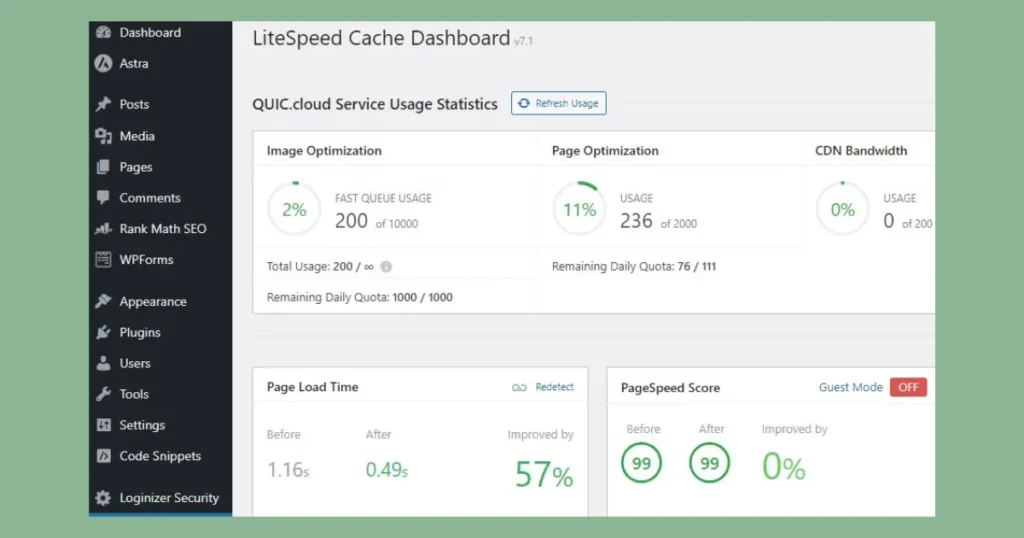
Task: Click the CDN Bandwidth card heading
Action: click(861, 151)
